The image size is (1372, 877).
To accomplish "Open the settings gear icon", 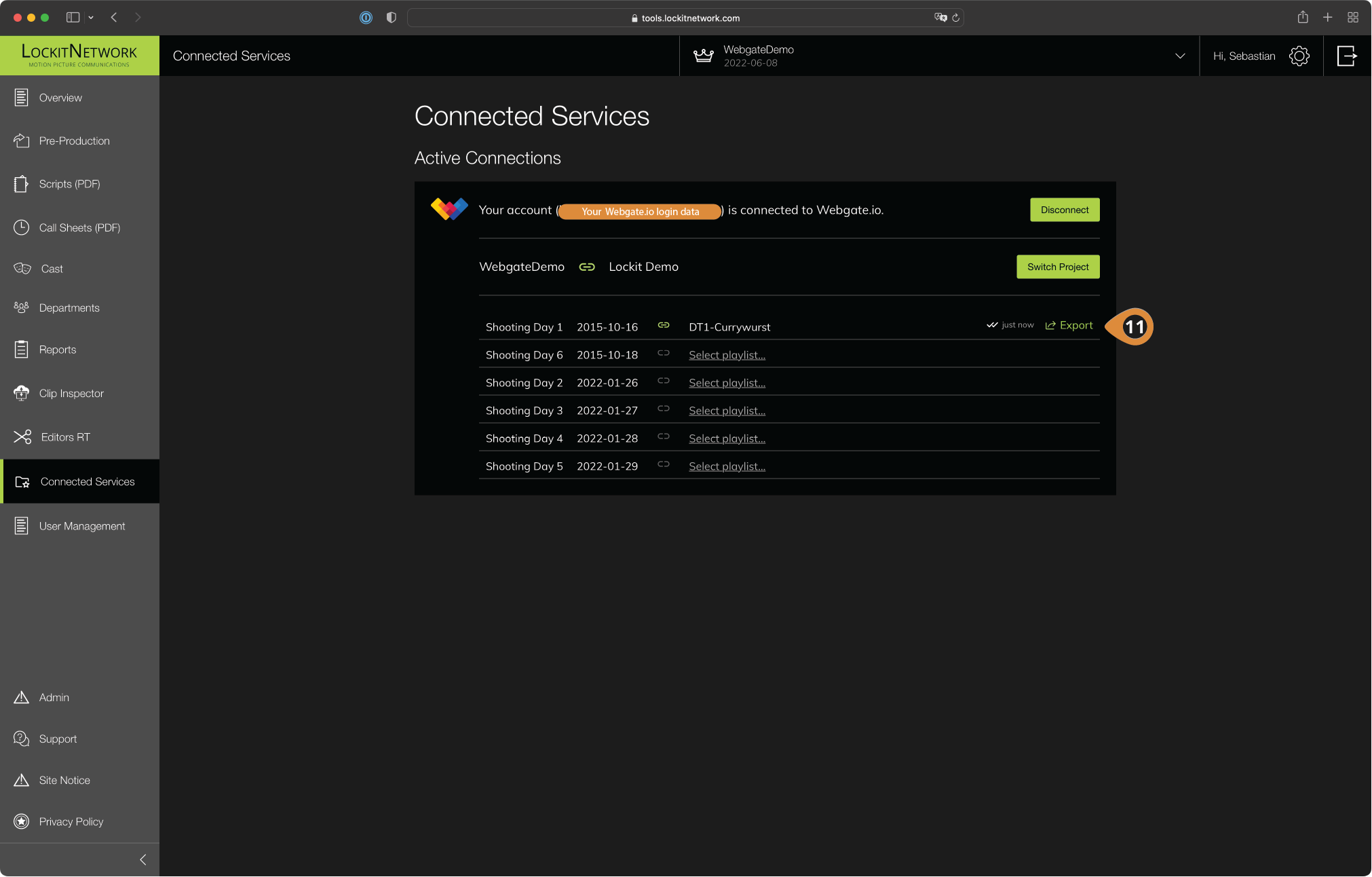I will click(1299, 56).
